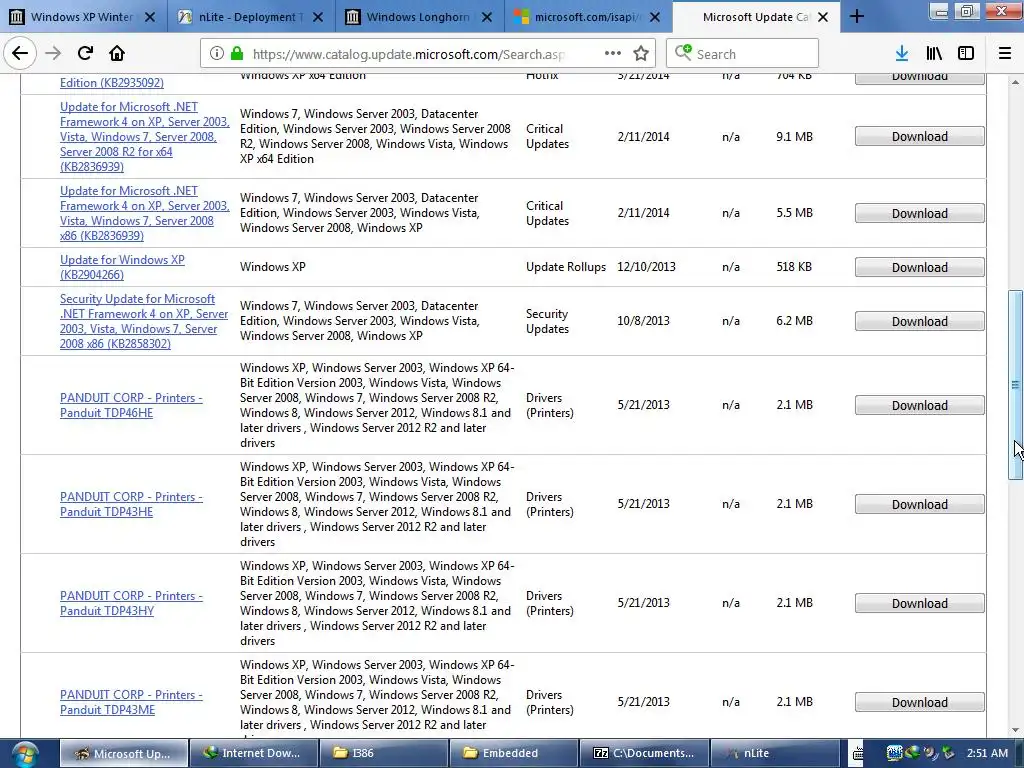Open .NET Framework 4 x86 KB2836939 link
Image resolution: width=1024 pixels, height=768 pixels.
click(x=144, y=213)
